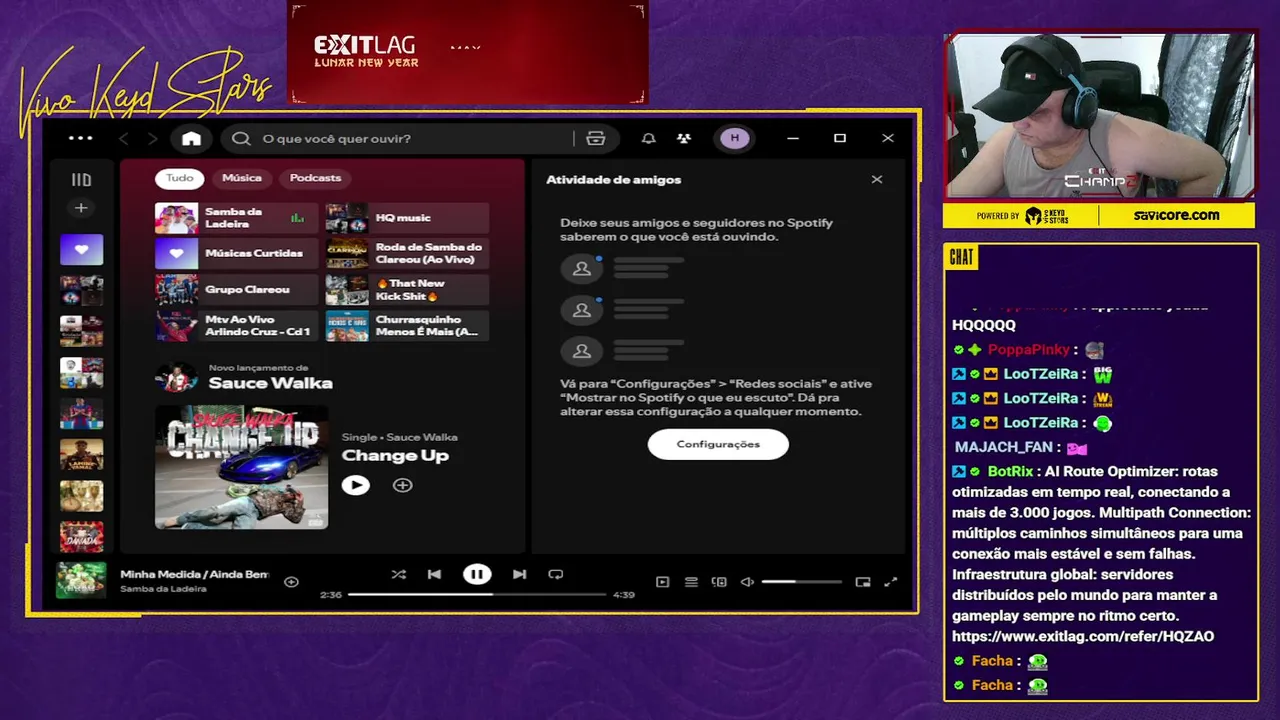The width and height of the screenshot is (1280, 720).
Task: Skip to next track
Action: pos(519,574)
